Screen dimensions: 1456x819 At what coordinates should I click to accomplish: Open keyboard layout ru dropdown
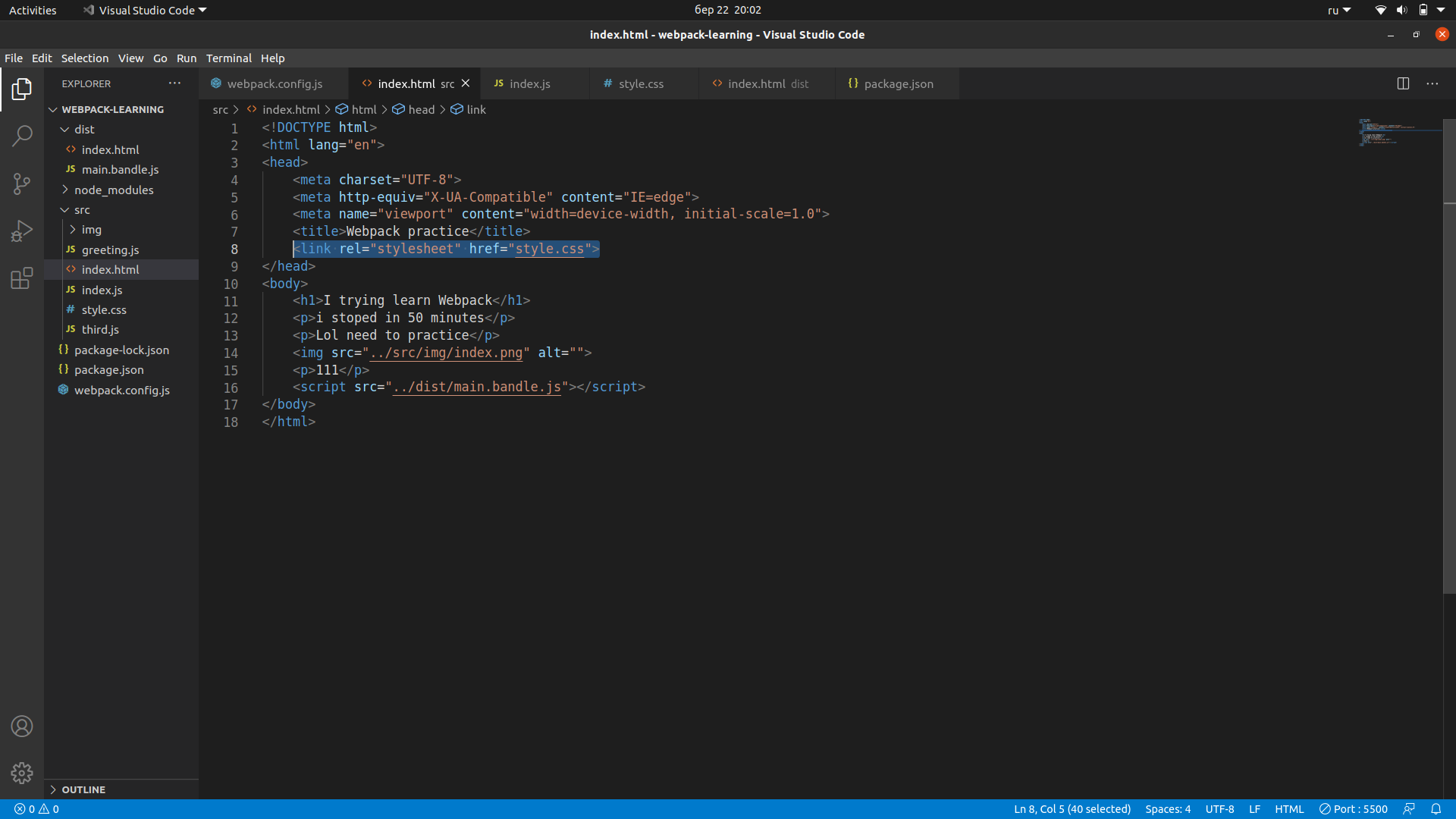pos(1339,10)
